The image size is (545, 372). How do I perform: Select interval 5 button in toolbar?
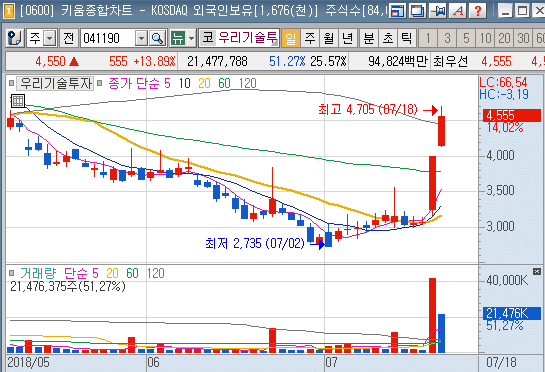[466, 38]
